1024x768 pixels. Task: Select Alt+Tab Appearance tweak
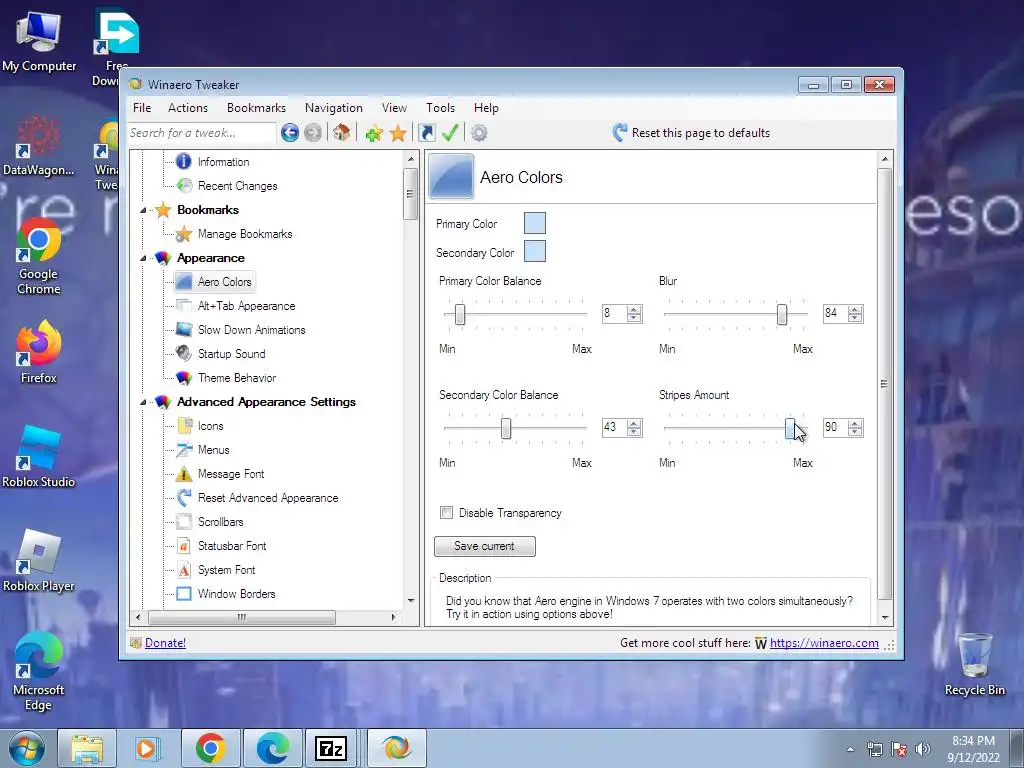[246, 306]
